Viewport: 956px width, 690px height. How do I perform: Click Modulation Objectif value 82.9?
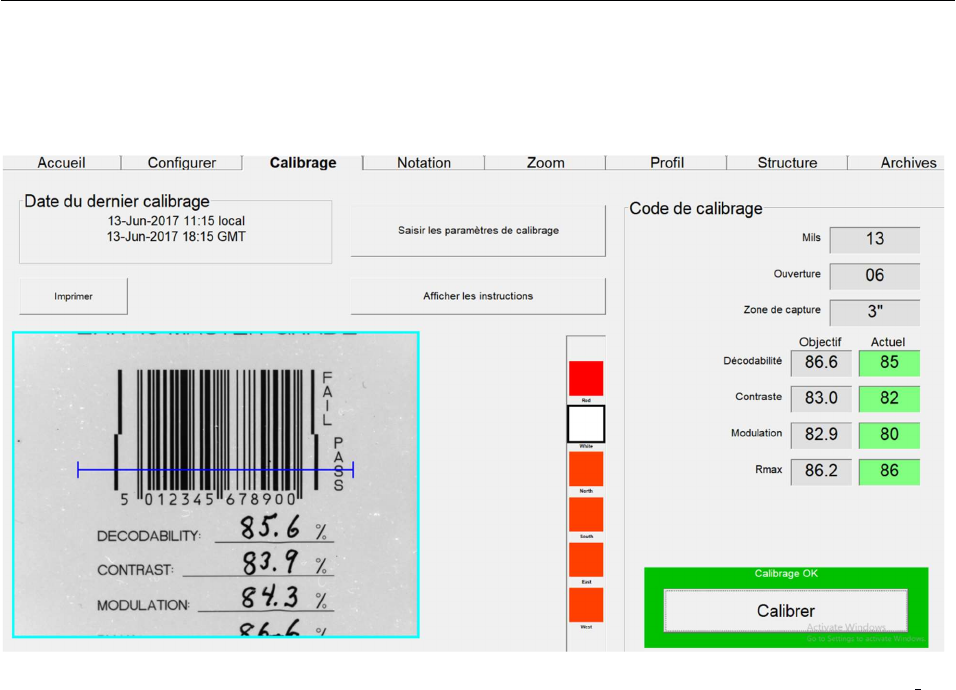(x=821, y=435)
